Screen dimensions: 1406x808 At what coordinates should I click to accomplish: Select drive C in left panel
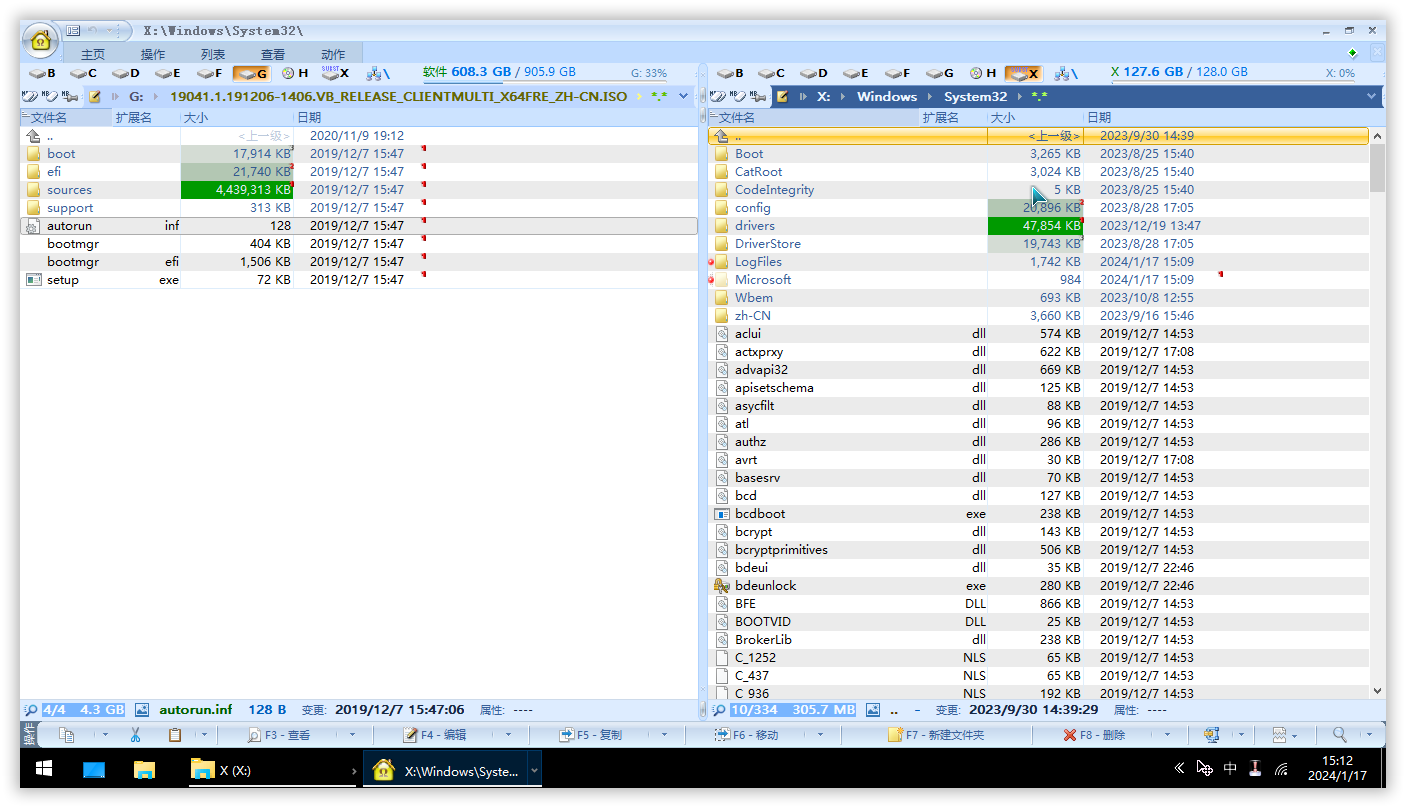click(x=84, y=73)
